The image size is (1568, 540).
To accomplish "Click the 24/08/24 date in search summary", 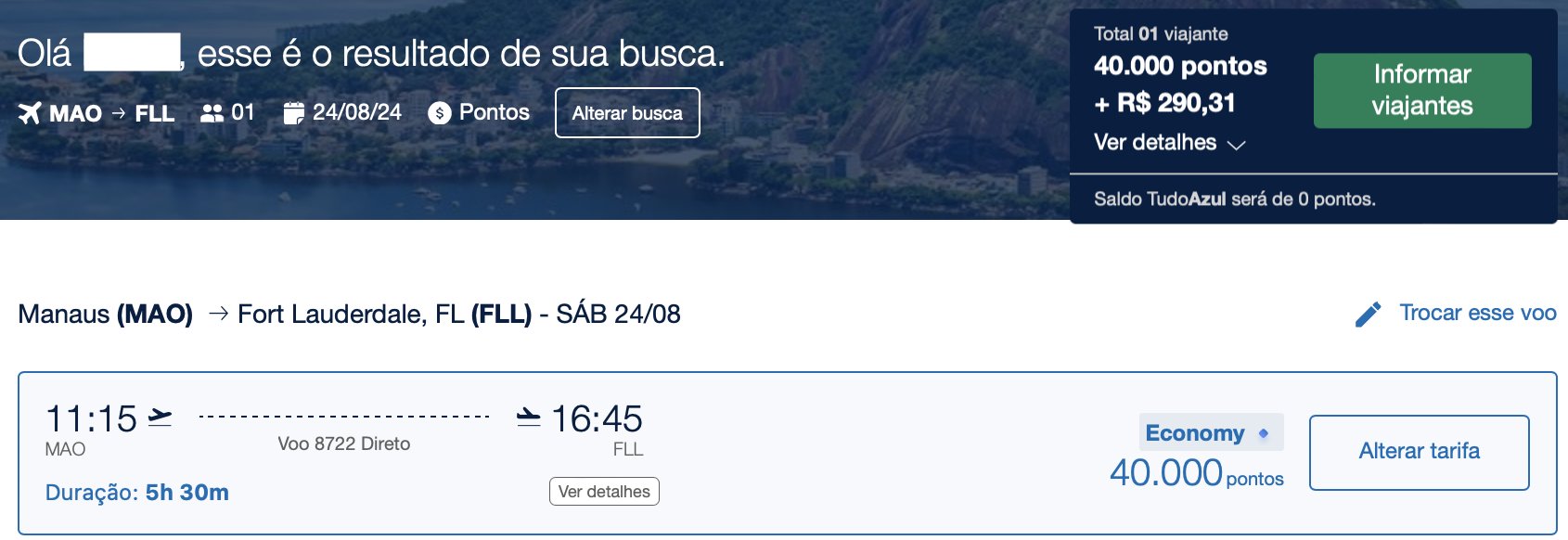I will point(357,112).
